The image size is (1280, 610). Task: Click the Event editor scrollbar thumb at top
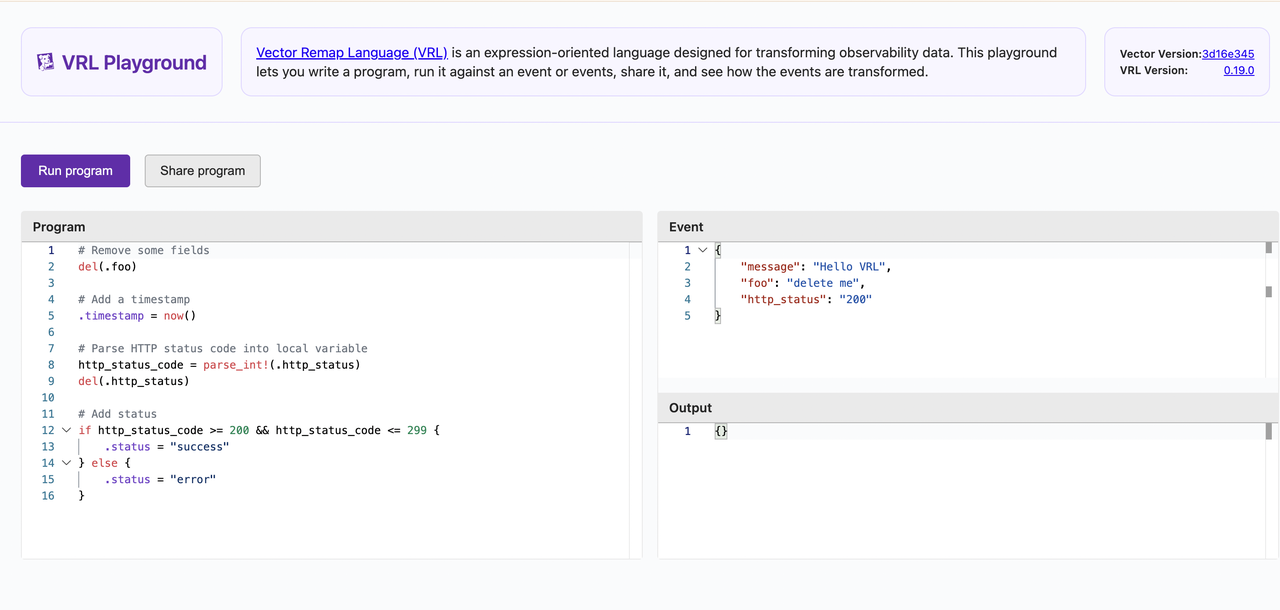coord(1269,248)
